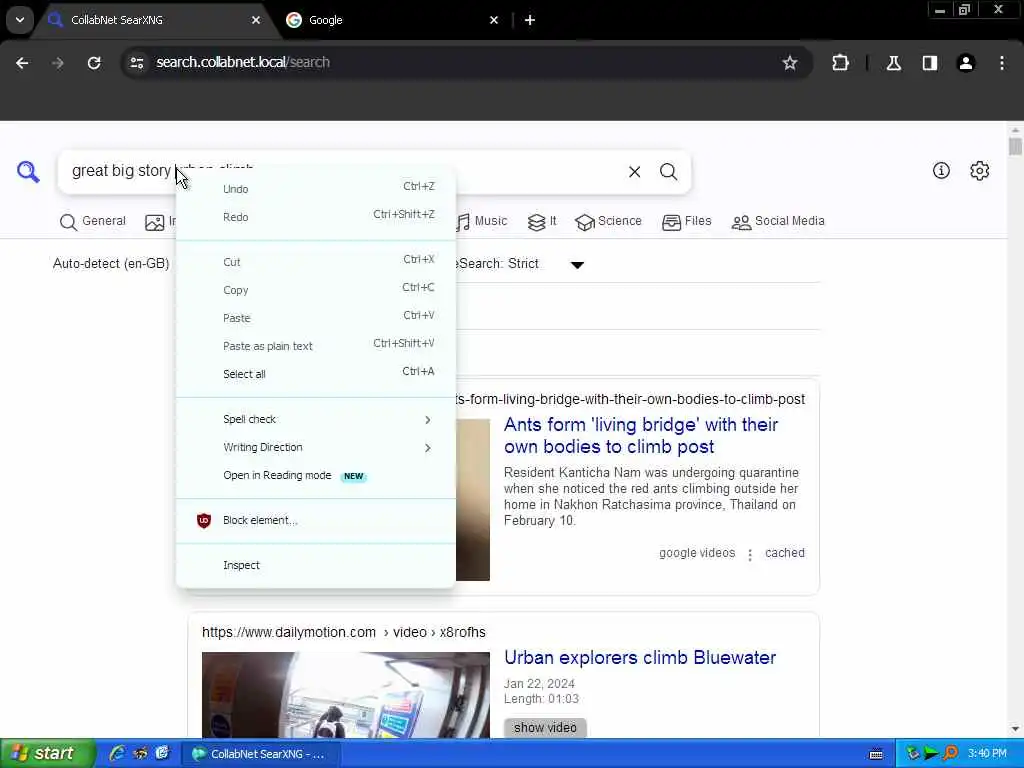Viewport: 1024px width, 768px height.
Task: Select Cut in the context menu
Action: click(x=316, y=262)
